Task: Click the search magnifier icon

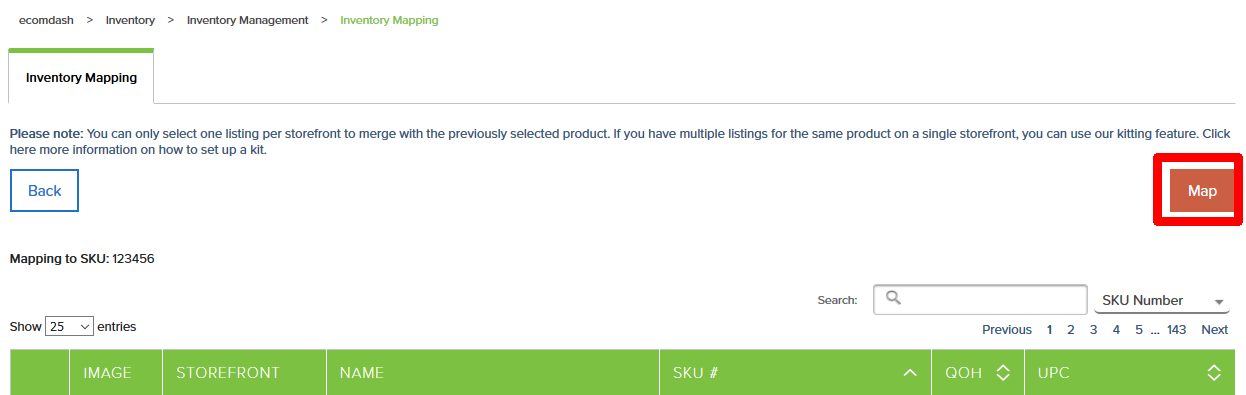Action: pos(894,298)
